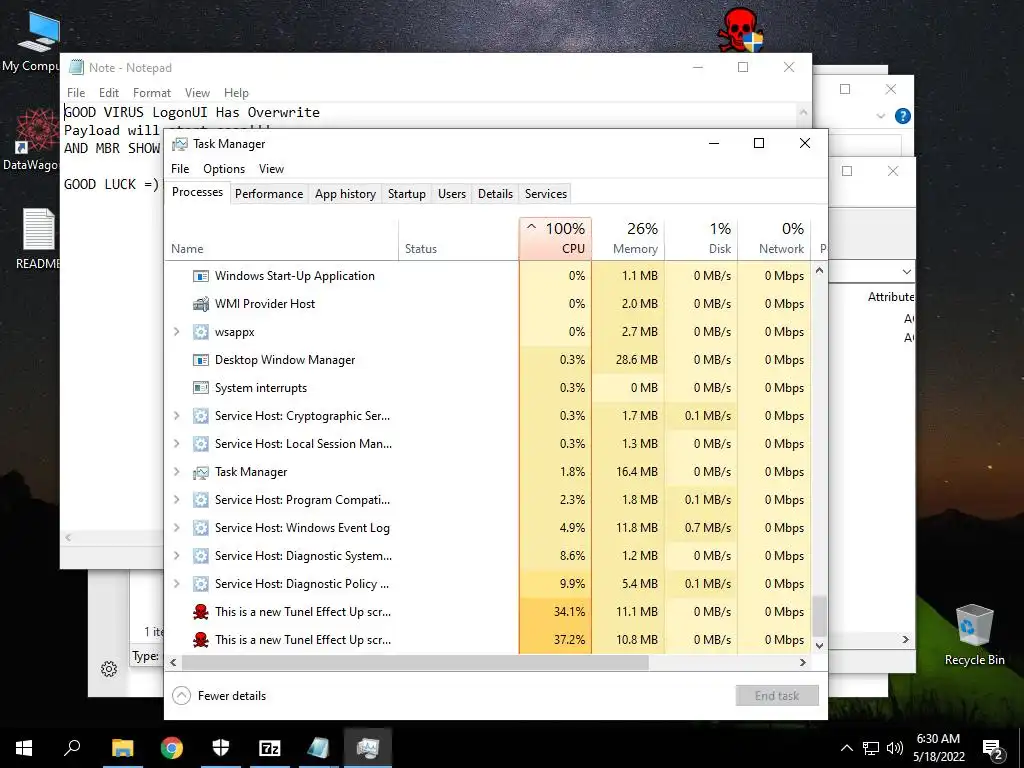Click the skull icon of the 34.1% process
The height and width of the screenshot is (768, 1024).
pos(200,612)
